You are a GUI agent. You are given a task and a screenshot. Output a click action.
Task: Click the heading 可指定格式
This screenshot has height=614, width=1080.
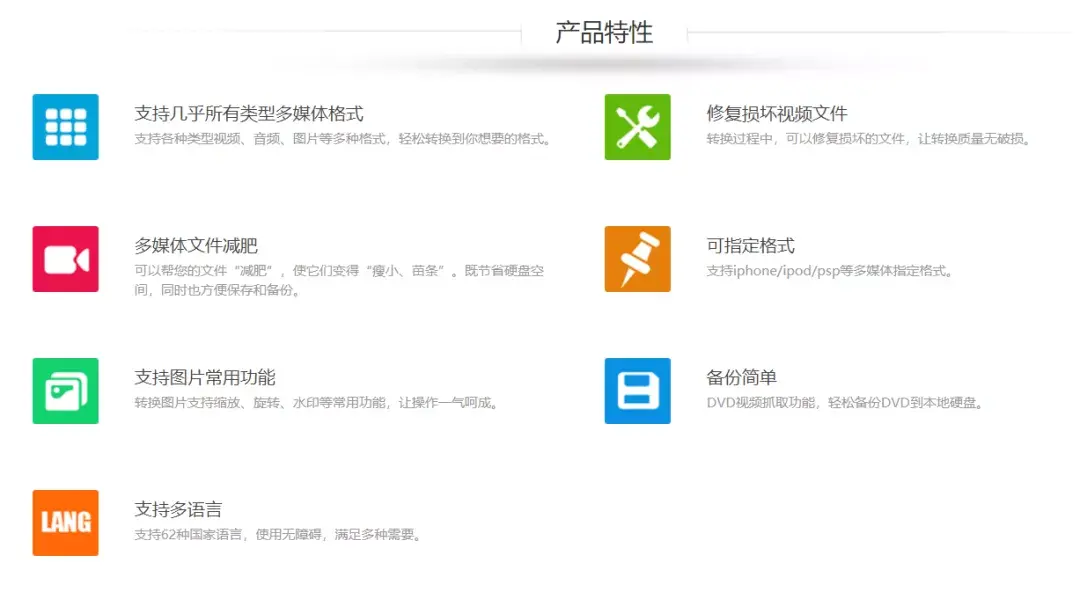pos(751,245)
